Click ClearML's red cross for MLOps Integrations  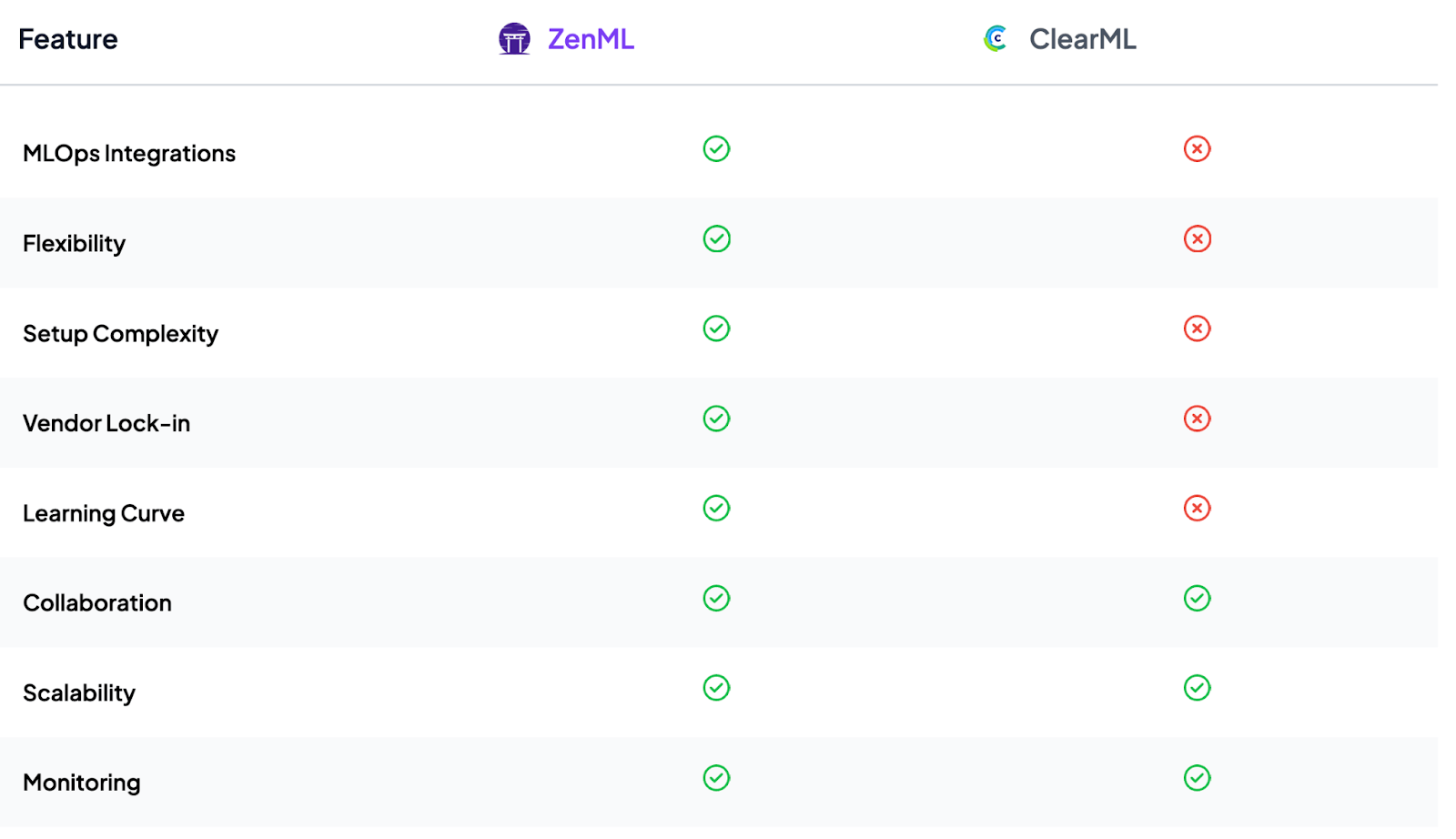pos(1197,149)
